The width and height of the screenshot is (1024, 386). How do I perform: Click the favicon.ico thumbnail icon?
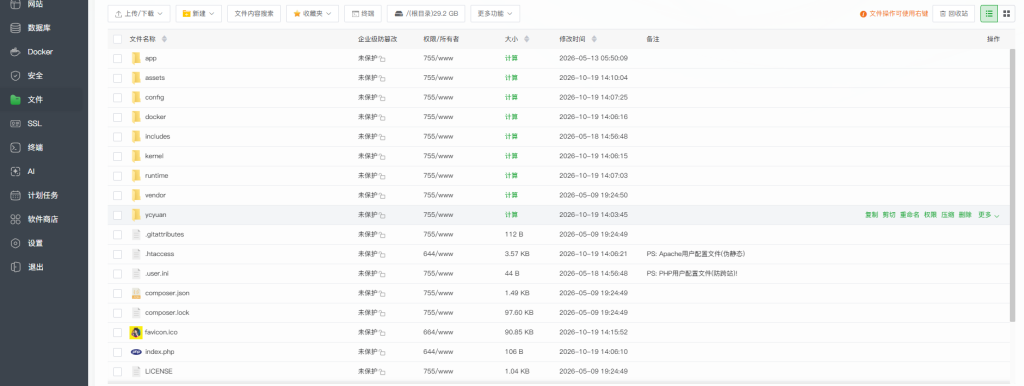[136, 332]
